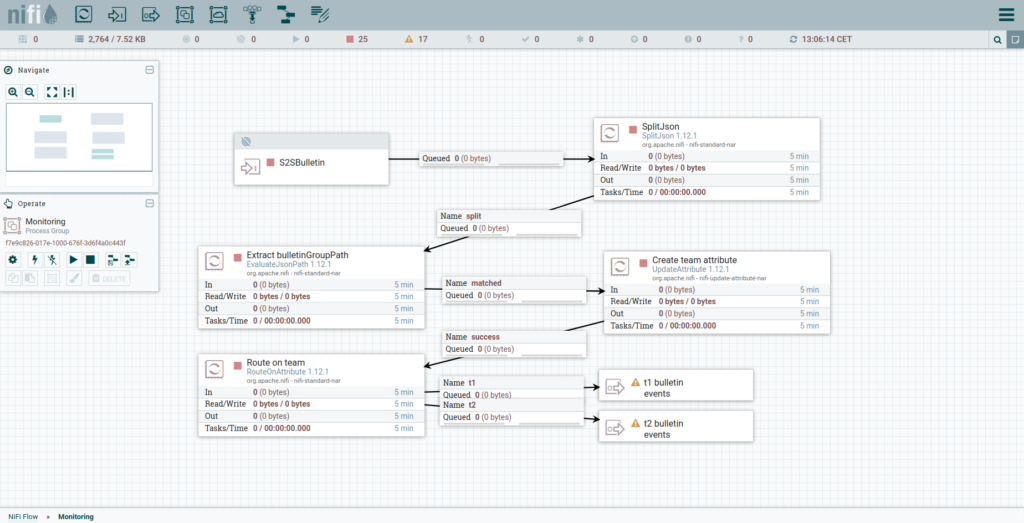Select the Template toolbar icon
Image resolution: width=1024 pixels, height=523 pixels.
click(x=286, y=14)
